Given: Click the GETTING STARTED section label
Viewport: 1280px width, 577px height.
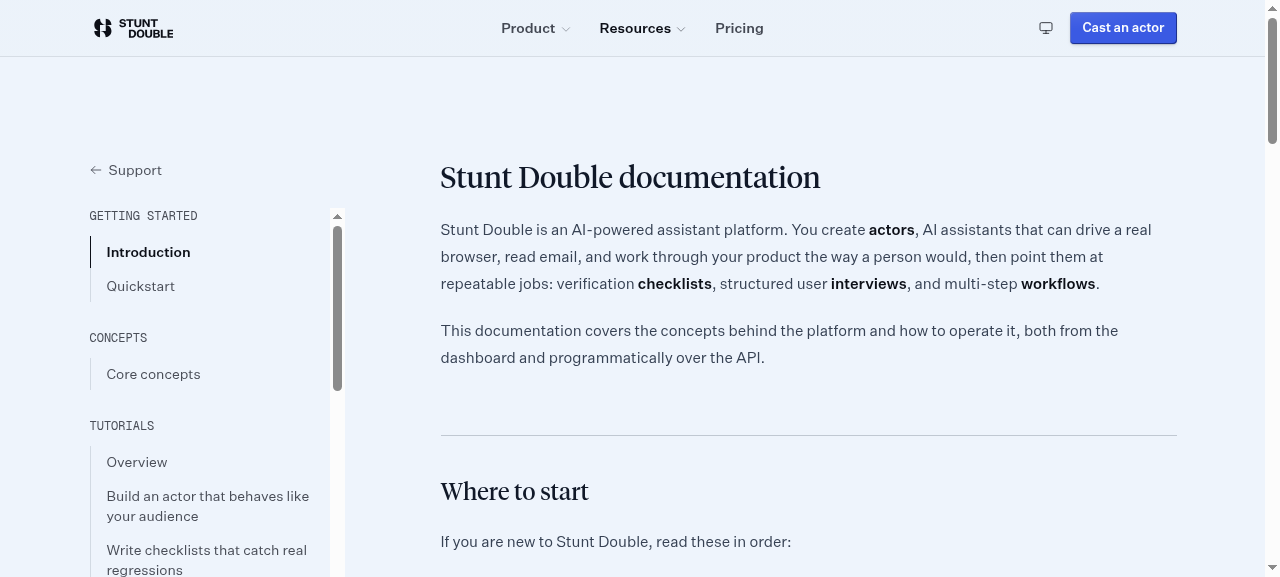Looking at the screenshot, I should point(143,216).
